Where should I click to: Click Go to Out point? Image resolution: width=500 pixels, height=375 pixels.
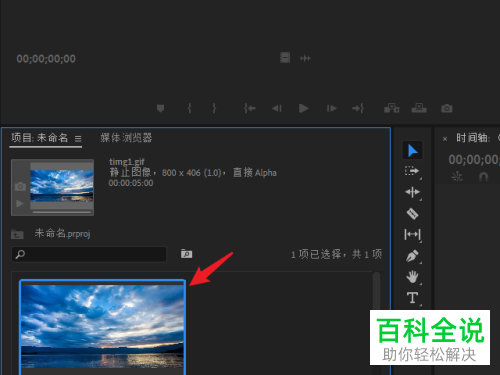[x=358, y=108]
